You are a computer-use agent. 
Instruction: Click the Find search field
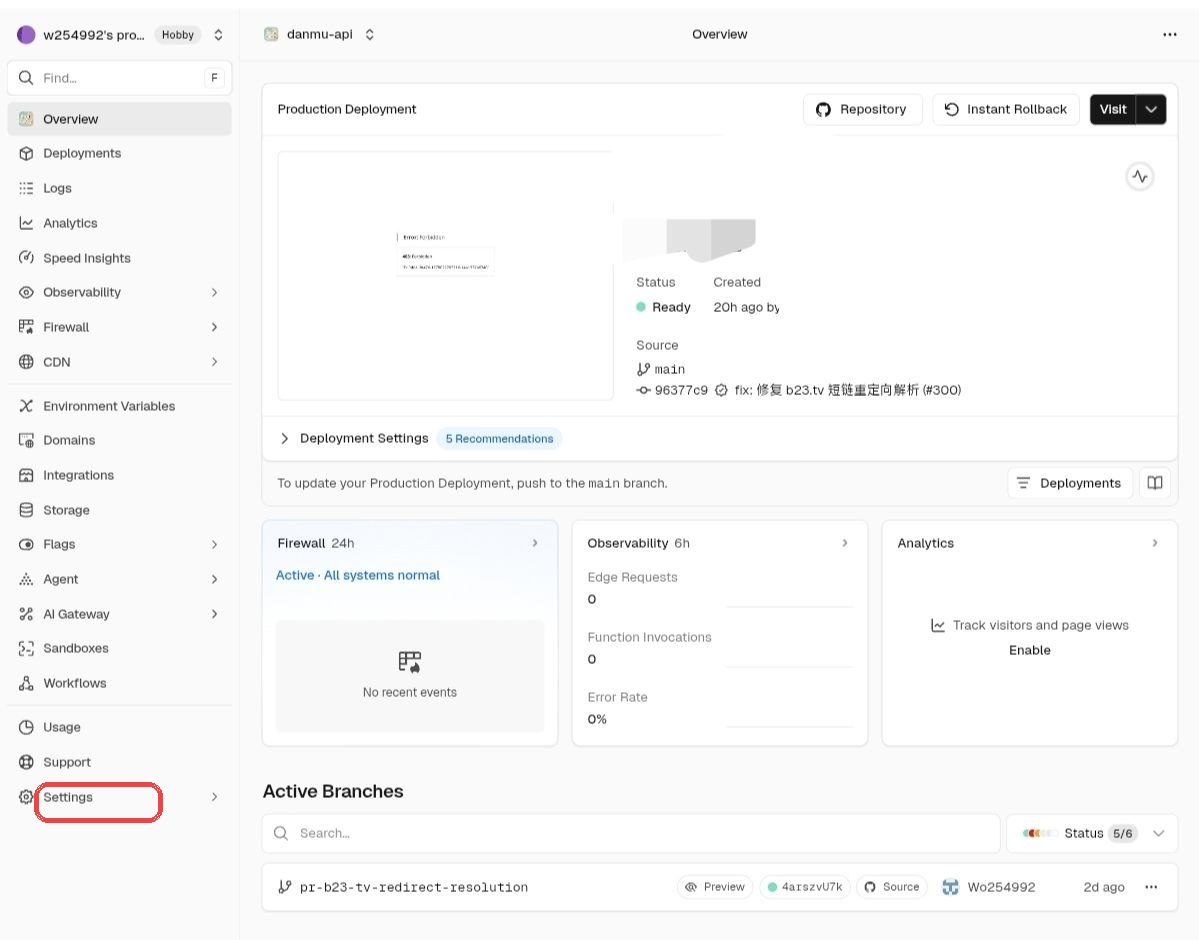(119, 78)
